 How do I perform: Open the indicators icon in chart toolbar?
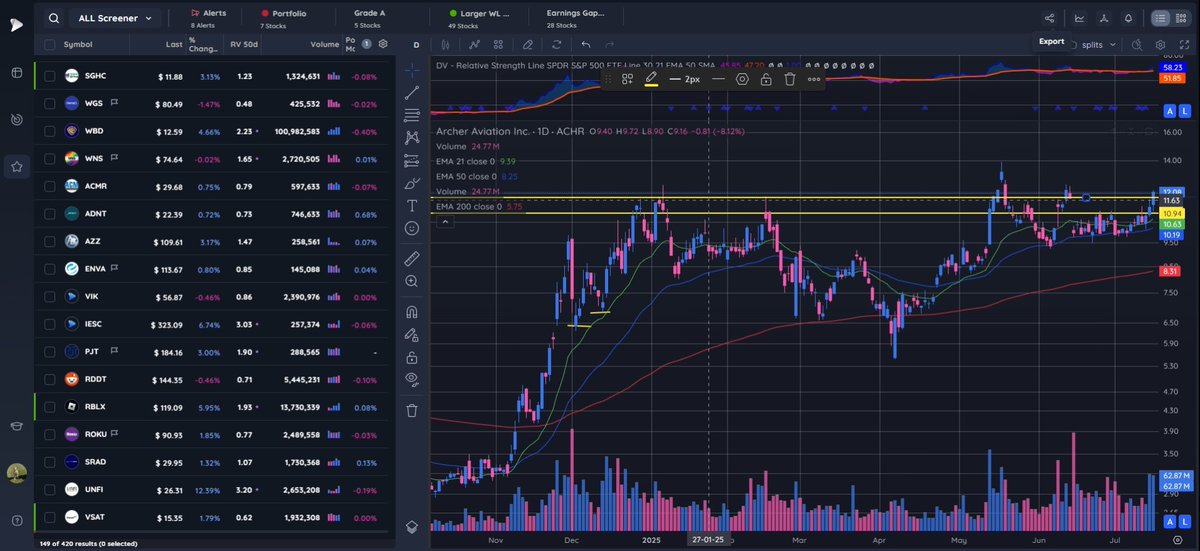(x=474, y=45)
